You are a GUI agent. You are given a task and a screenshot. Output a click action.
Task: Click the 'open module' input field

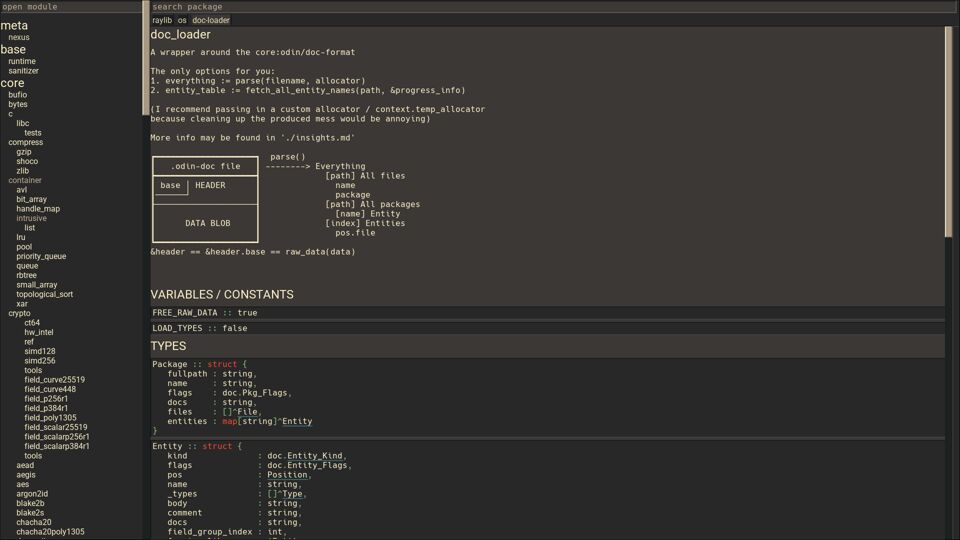72,7
